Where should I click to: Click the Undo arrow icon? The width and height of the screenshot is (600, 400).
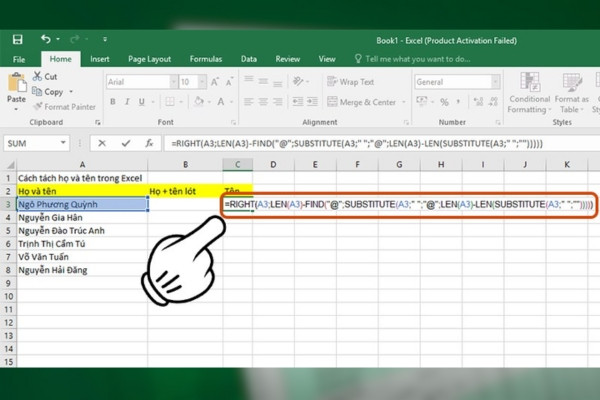46,39
